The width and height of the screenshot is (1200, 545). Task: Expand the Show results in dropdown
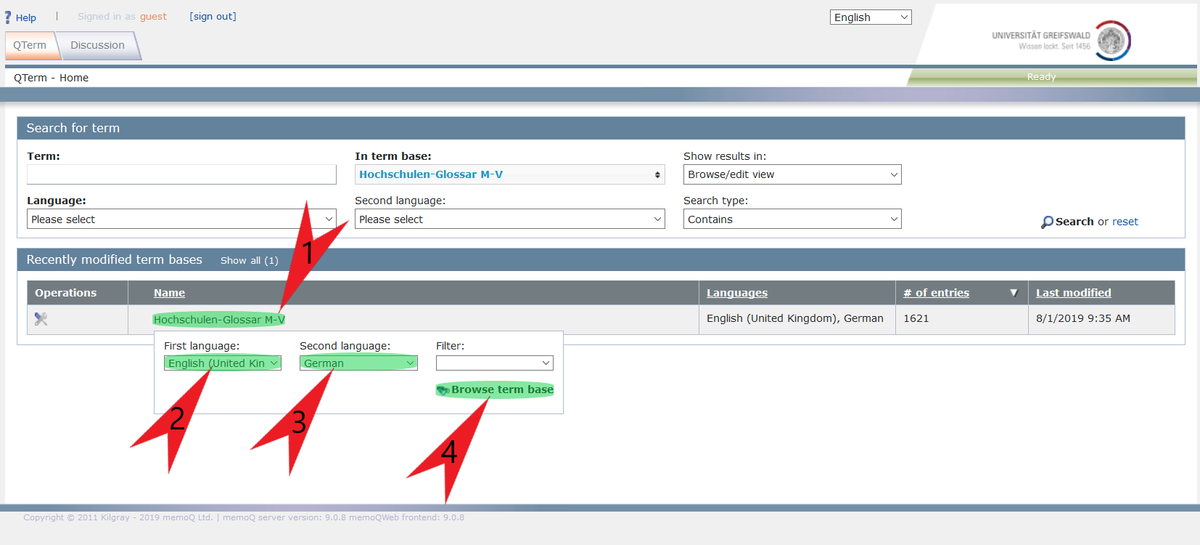[x=792, y=174]
